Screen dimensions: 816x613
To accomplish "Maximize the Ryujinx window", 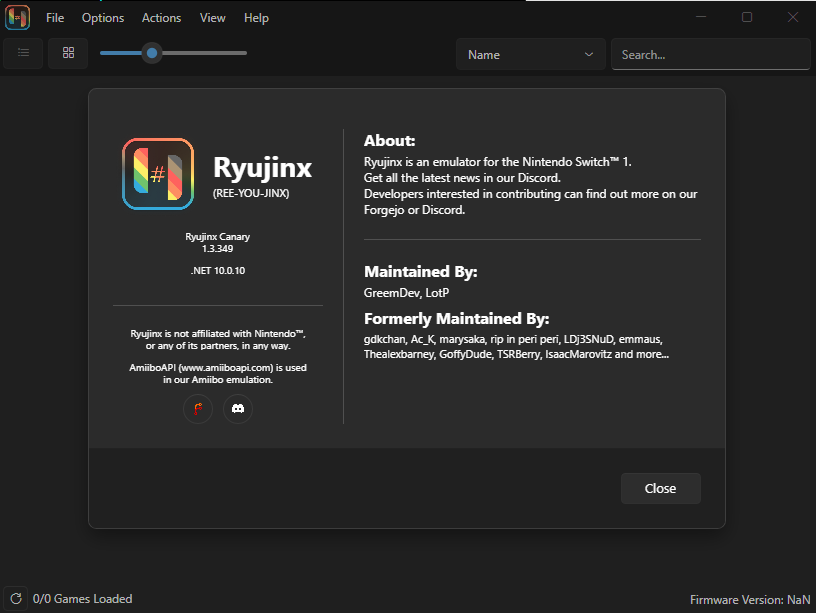I will 747,17.
